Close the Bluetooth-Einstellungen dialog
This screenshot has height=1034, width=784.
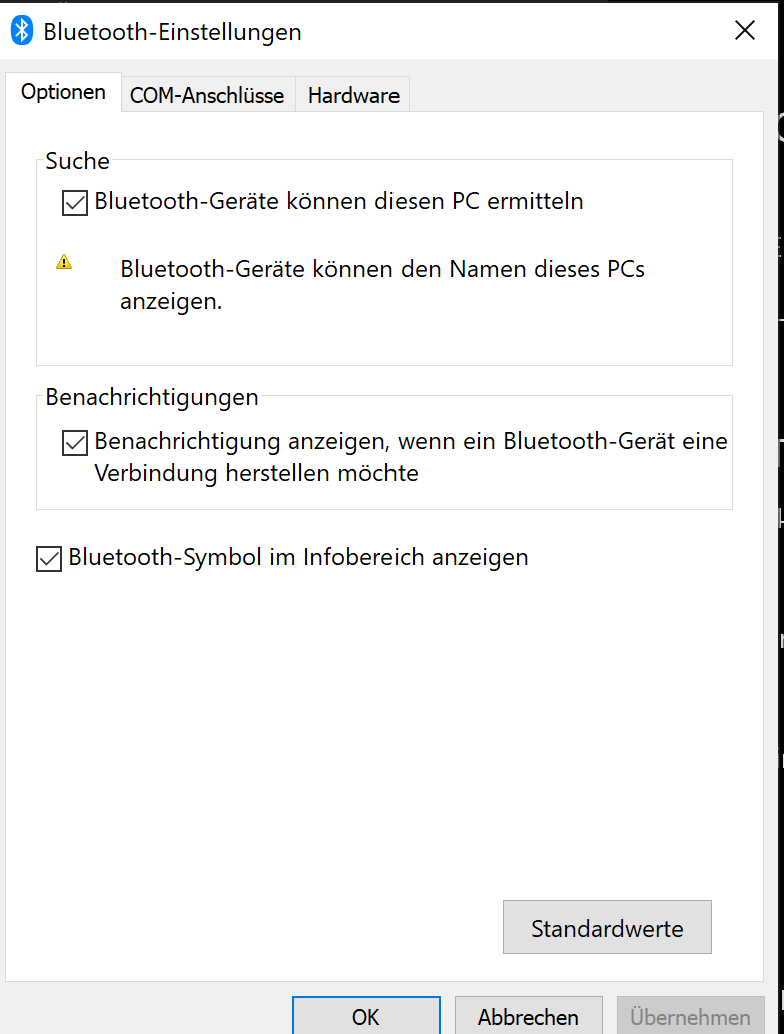(x=744, y=30)
